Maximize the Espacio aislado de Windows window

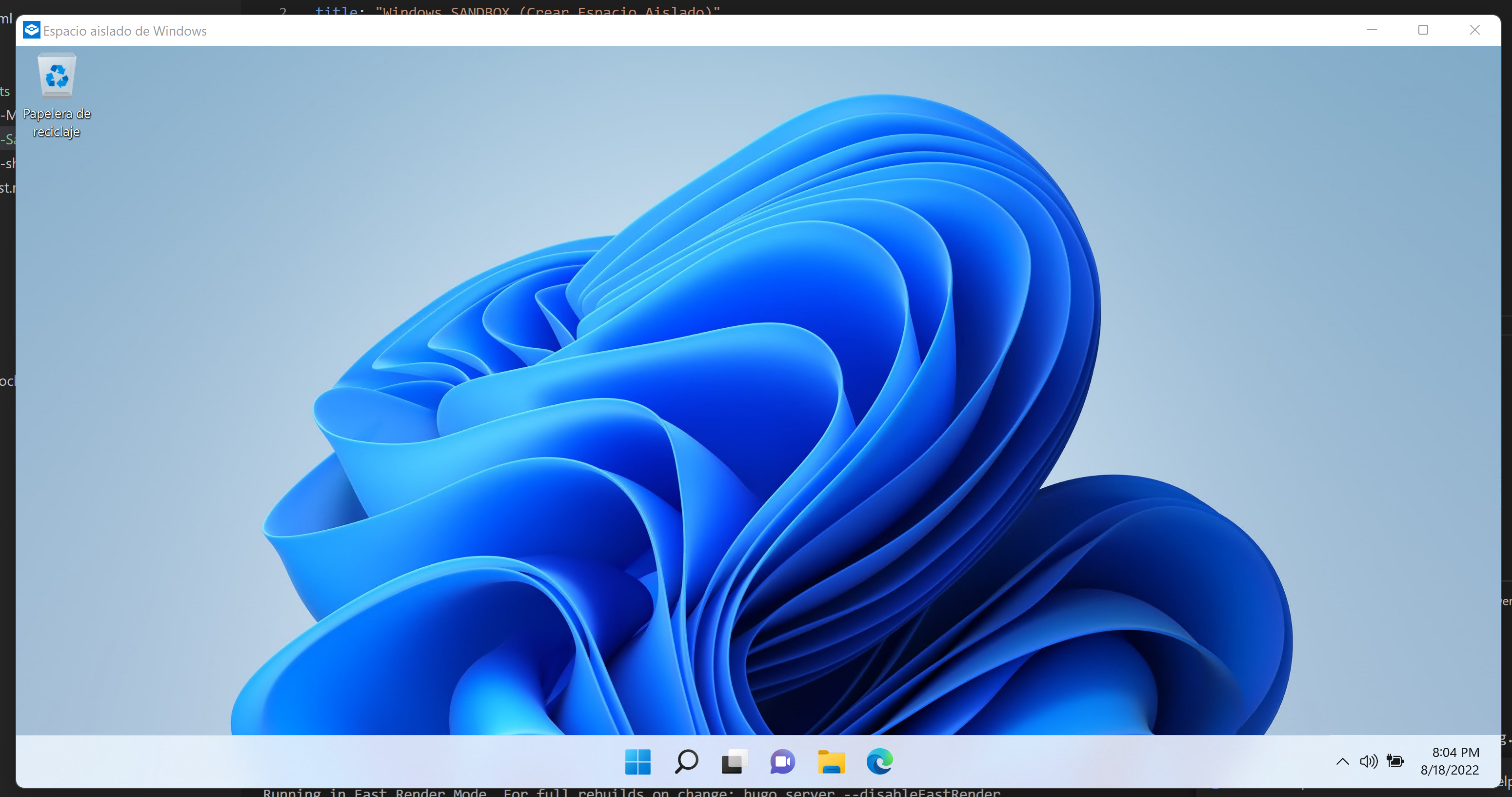pos(1423,30)
